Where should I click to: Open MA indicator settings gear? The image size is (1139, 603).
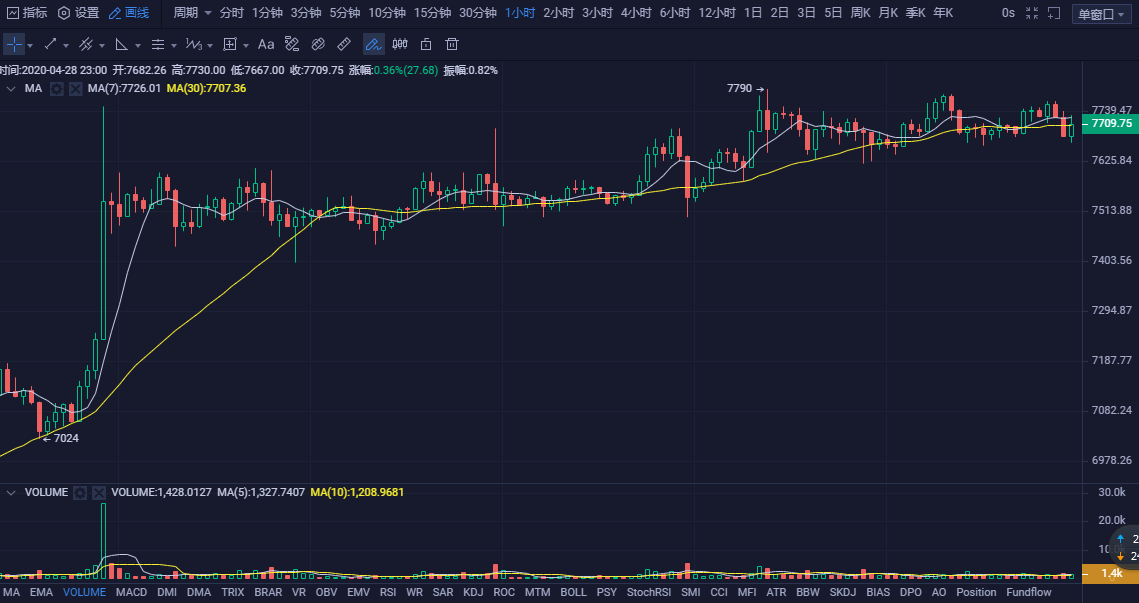(57, 89)
